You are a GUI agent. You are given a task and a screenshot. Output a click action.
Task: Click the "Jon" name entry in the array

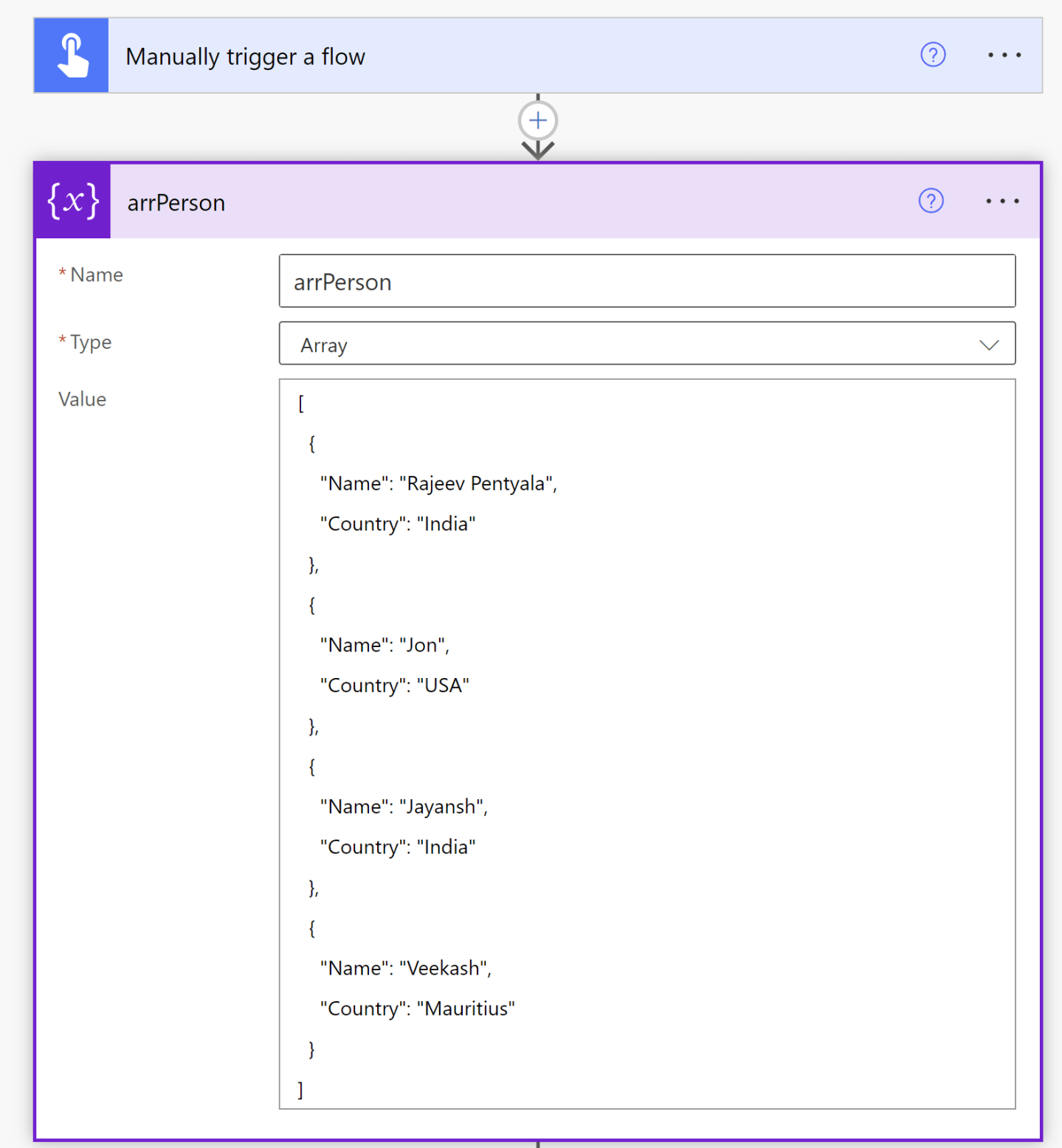point(425,644)
